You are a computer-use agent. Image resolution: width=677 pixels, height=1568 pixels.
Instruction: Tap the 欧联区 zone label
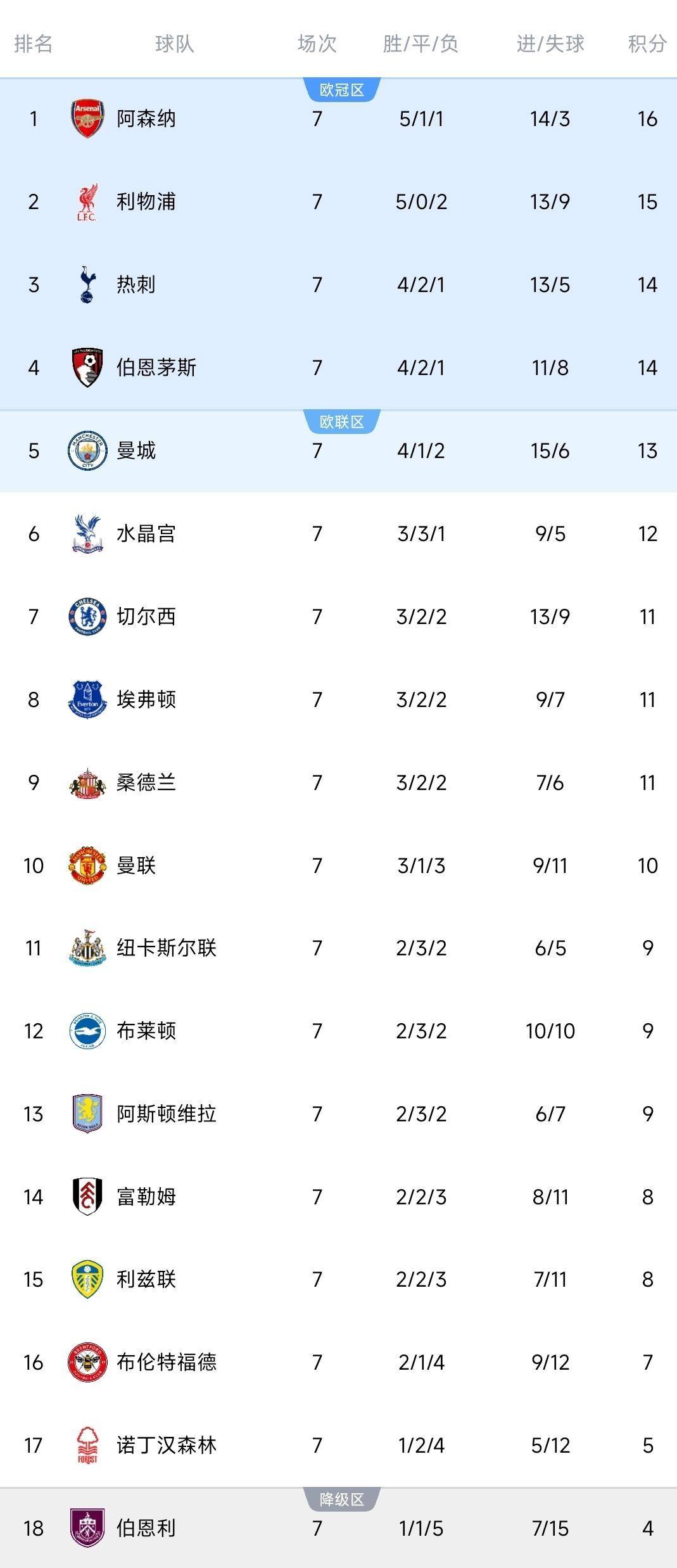(342, 422)
